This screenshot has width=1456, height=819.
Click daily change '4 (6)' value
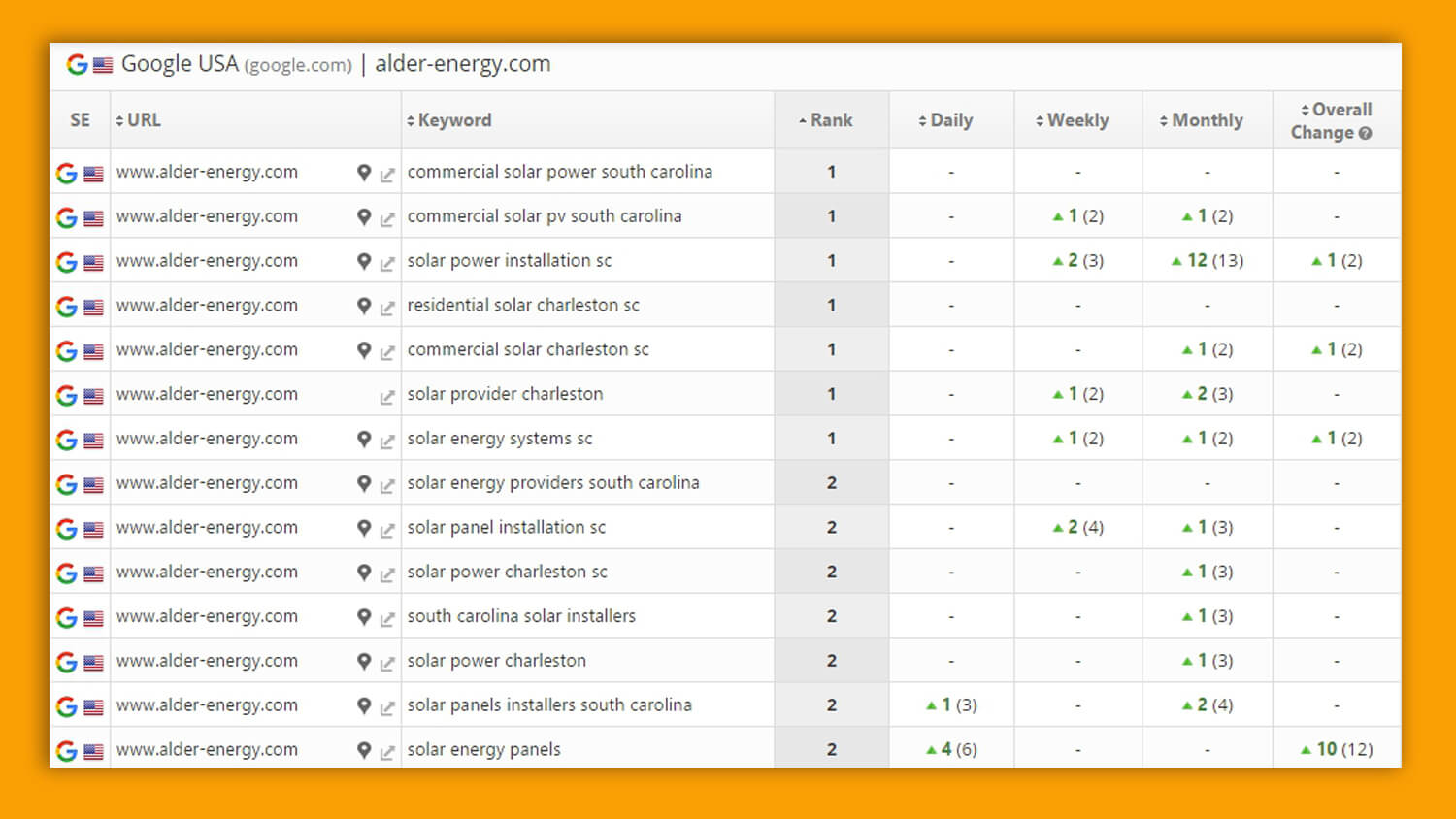pyautogui.click(x=951, y=749)
